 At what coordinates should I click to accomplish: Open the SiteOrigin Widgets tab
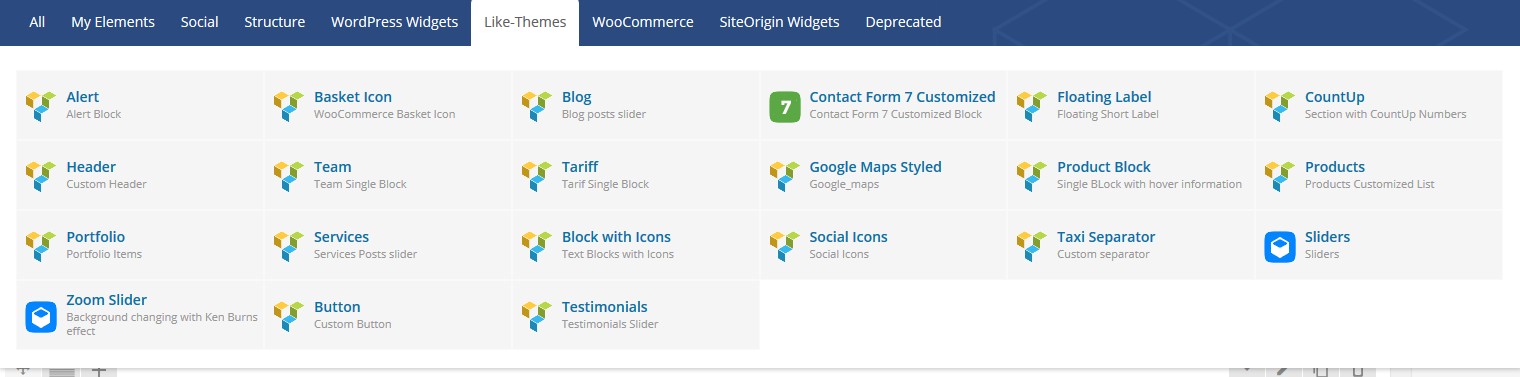tap(780, 22)
